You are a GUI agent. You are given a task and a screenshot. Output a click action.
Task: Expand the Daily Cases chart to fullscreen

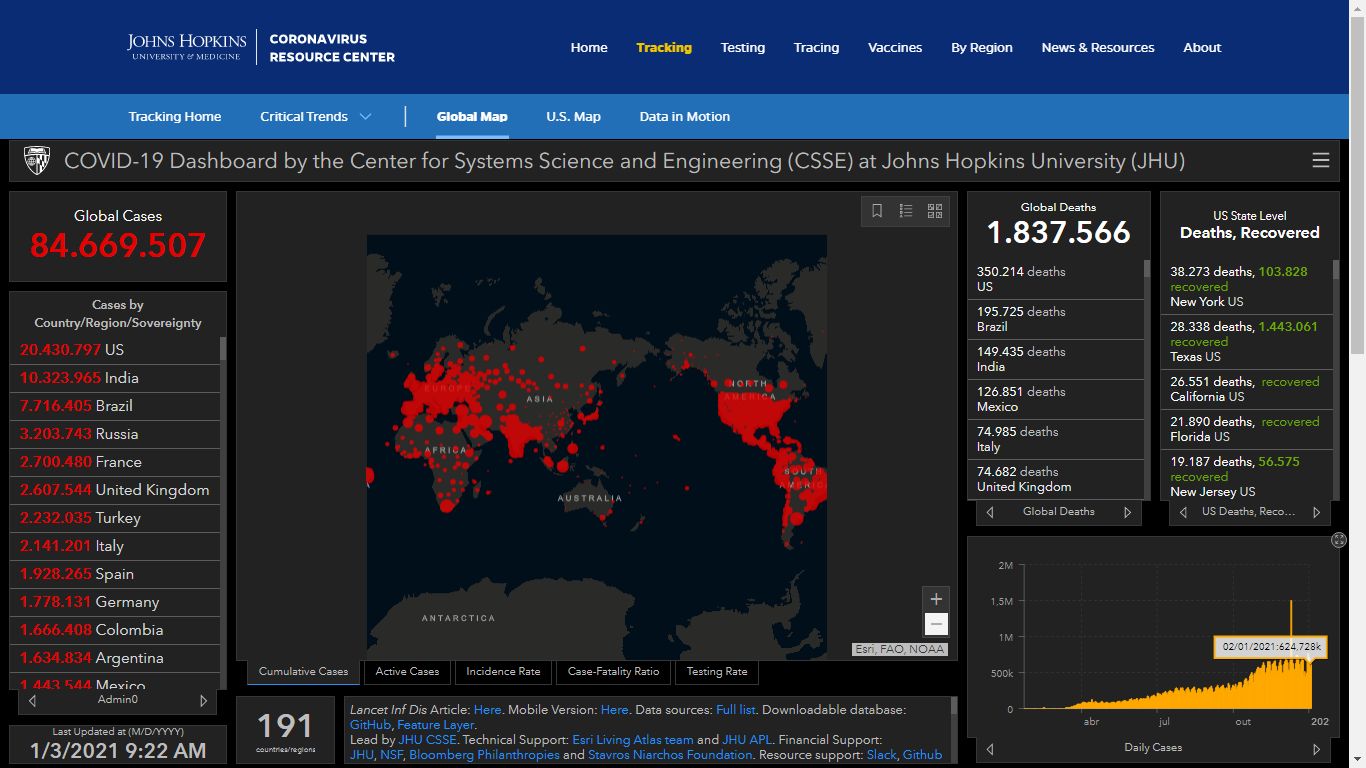1339,540
